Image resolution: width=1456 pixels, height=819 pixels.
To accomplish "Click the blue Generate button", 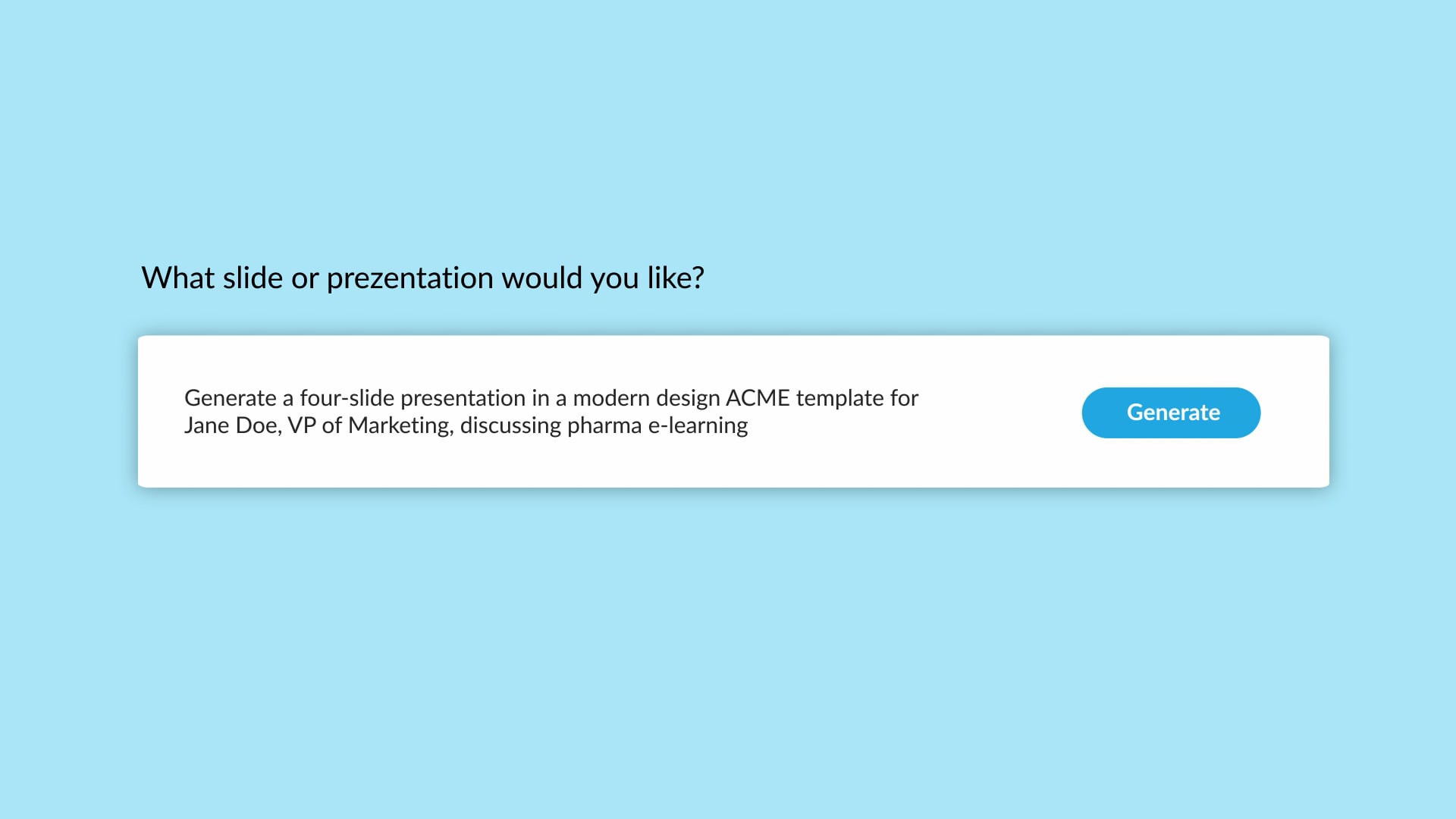I will [1171, 413].
